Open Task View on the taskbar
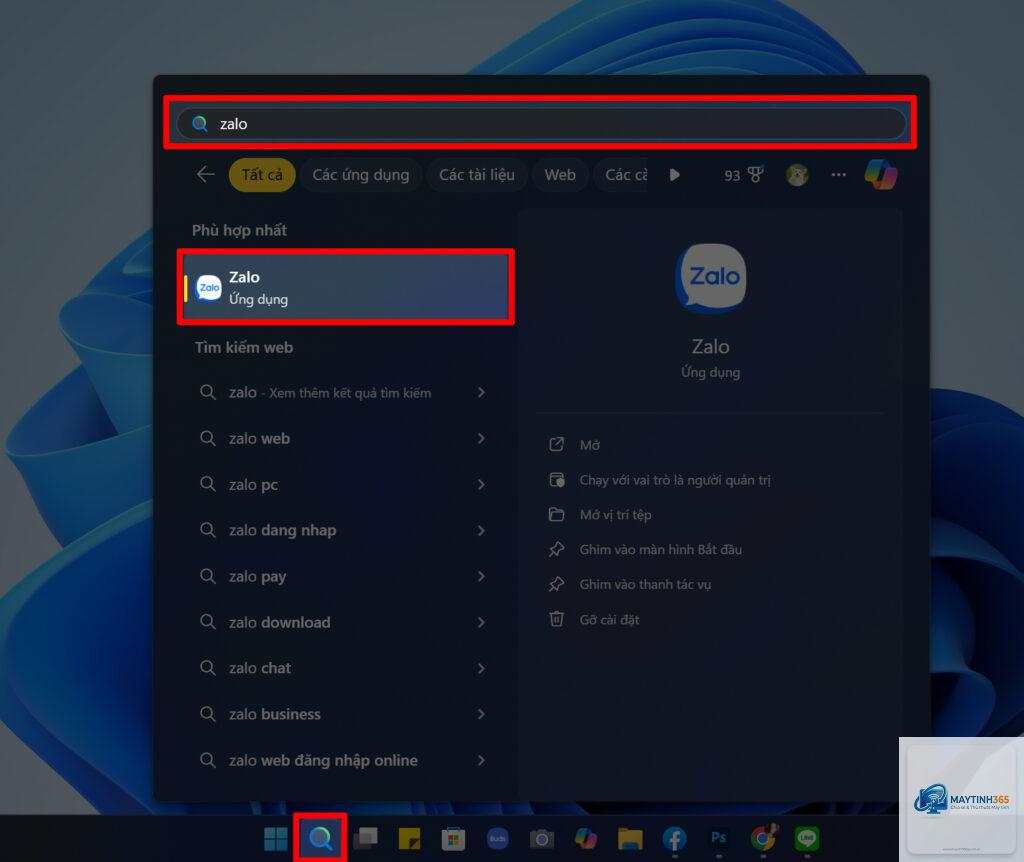Viewport: 1024px width, 862px height. (x=365, y=838)
